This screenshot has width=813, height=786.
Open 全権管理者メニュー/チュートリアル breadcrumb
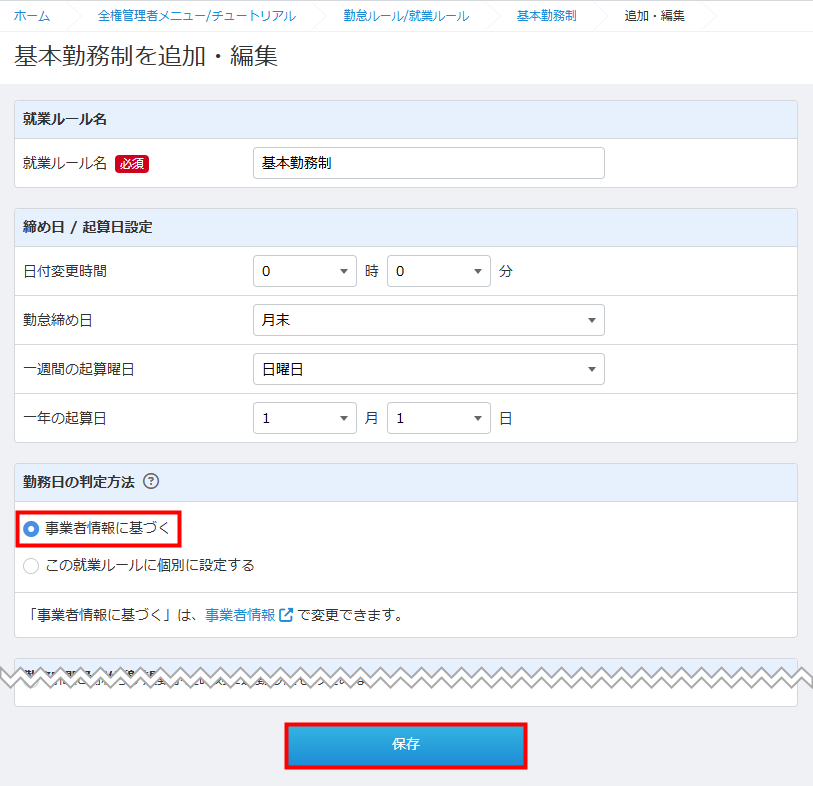197,16
